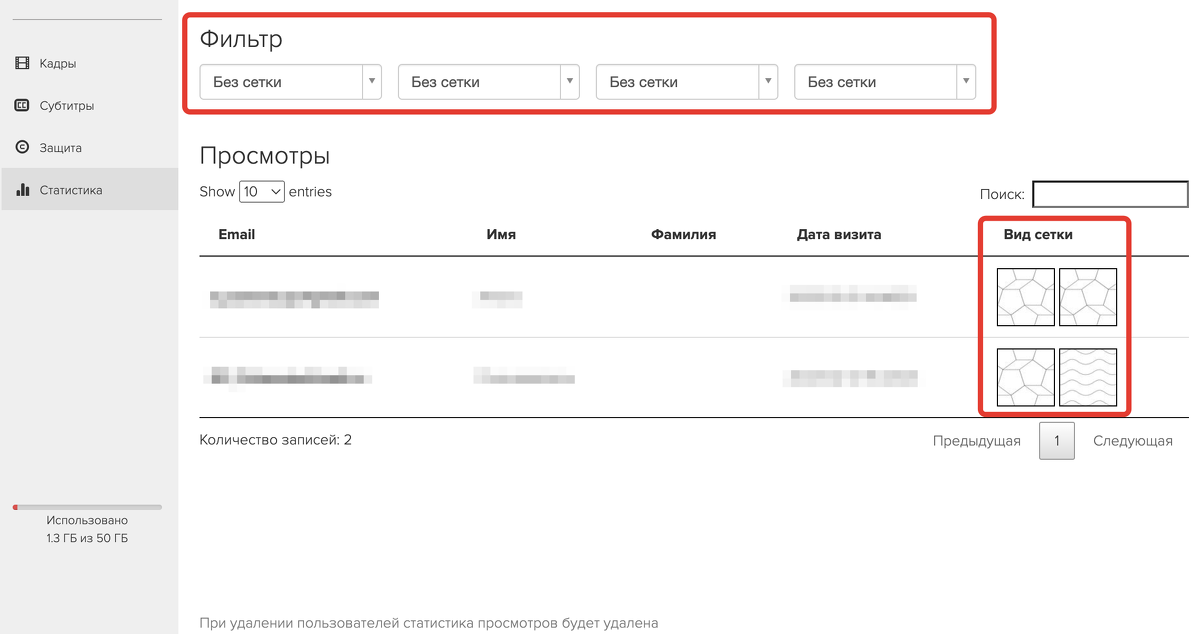This screenshot has width=1199, height=634.
Task: Click first row's left pentagon grid thumbnail
Action: (x=1025, y=297)
